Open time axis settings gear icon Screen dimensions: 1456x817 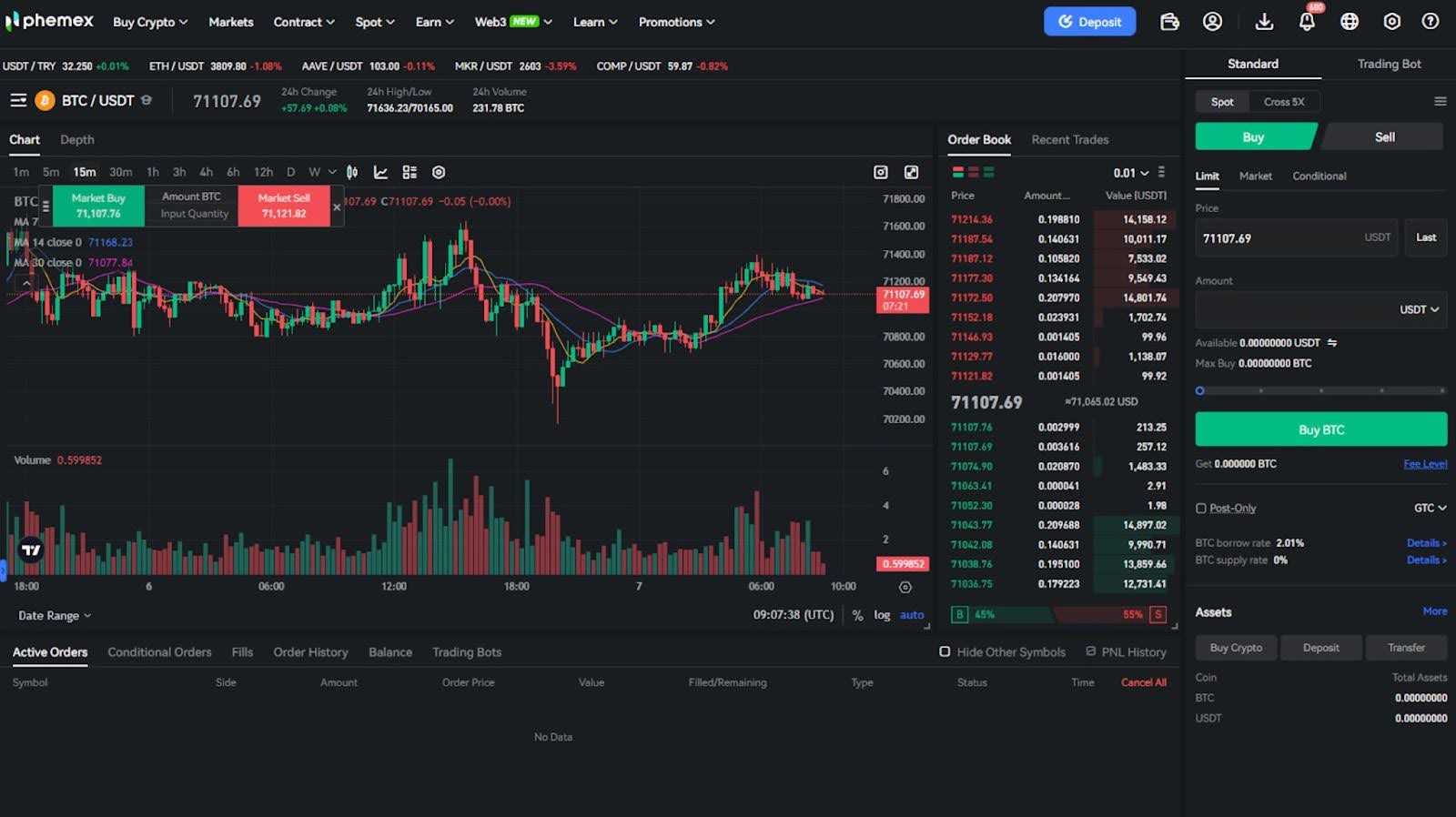pos(905,587)
